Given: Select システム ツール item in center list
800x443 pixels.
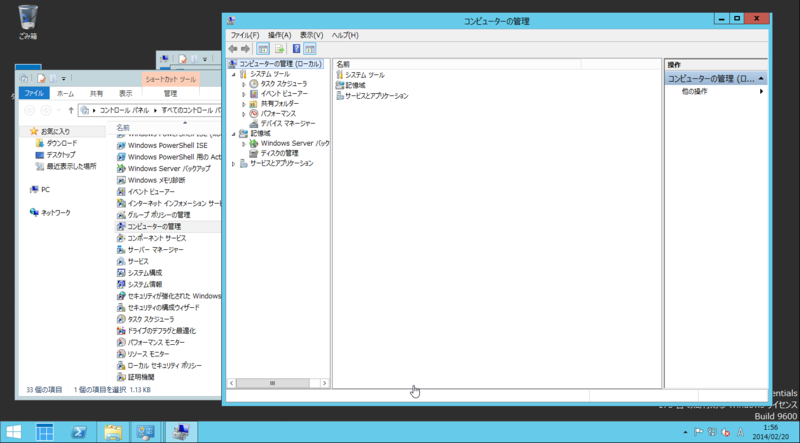Looking at the screenshot, I should (x=360, y=75).
